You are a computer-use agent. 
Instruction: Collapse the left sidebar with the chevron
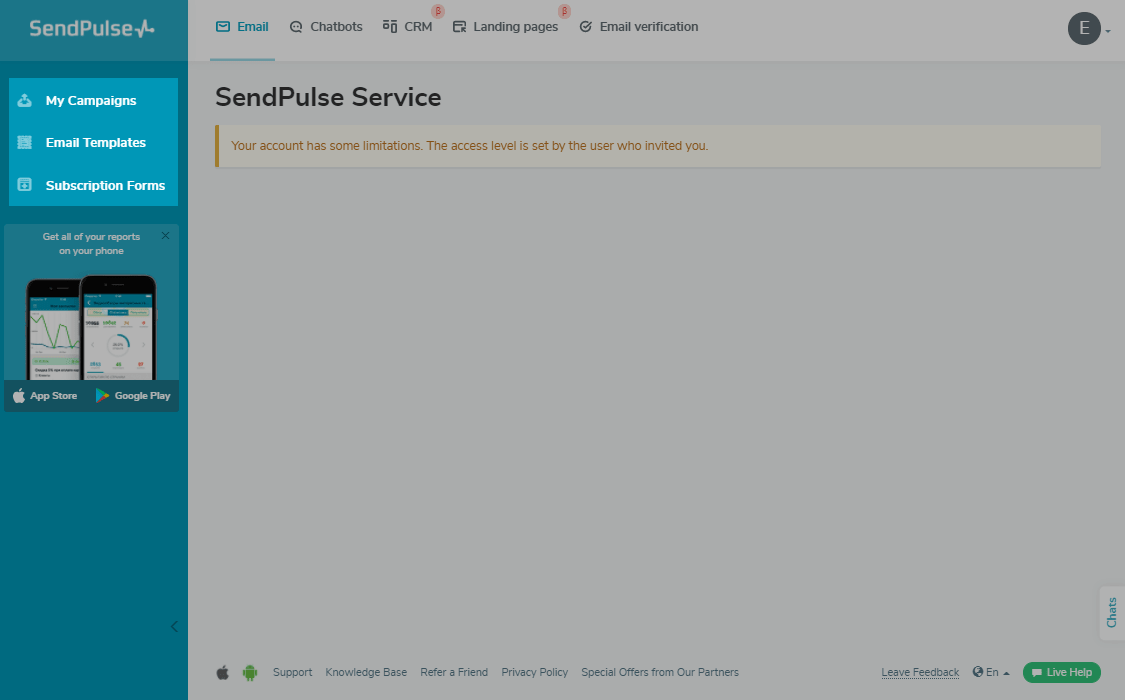point(174,627)
